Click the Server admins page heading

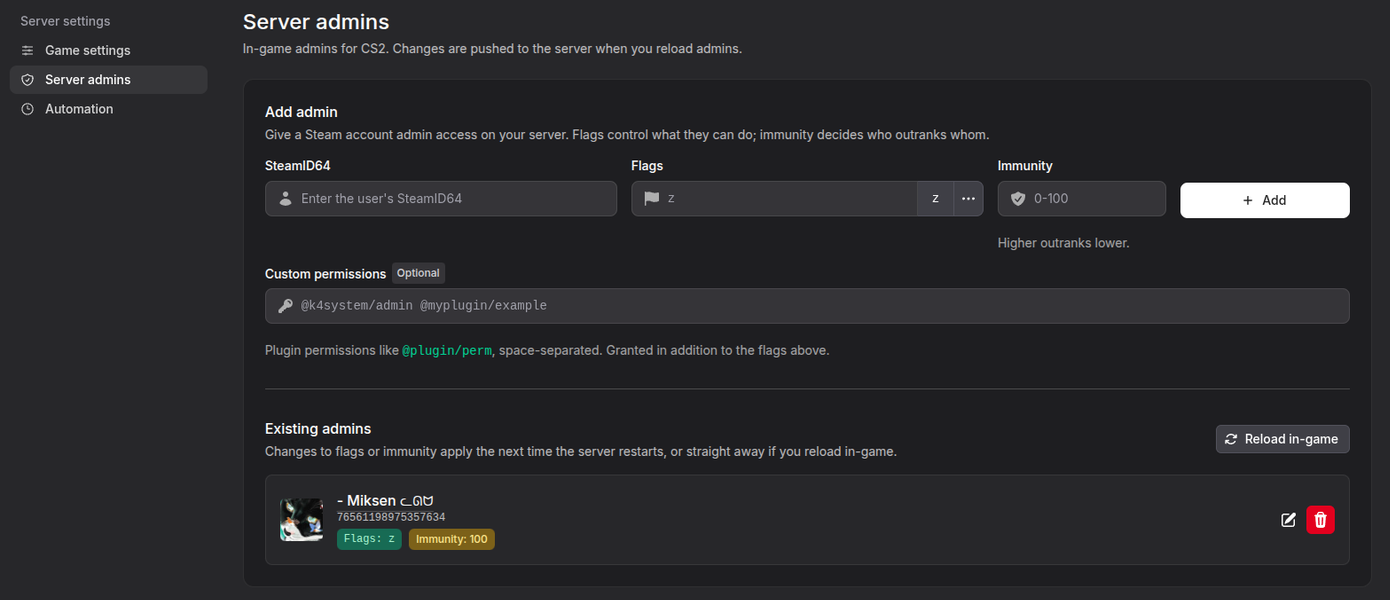point(316,21)
